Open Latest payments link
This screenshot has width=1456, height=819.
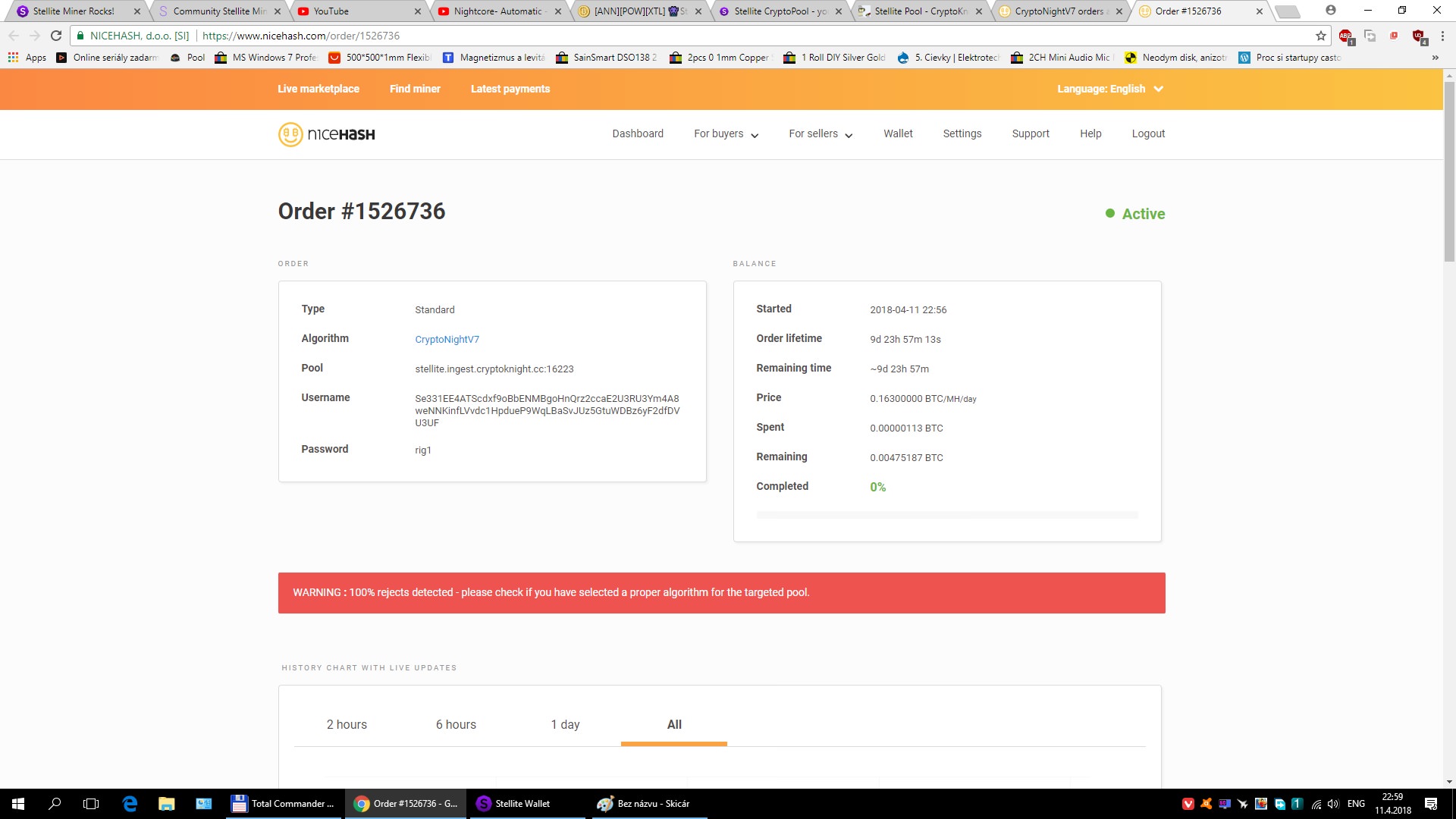coord(510,89)
